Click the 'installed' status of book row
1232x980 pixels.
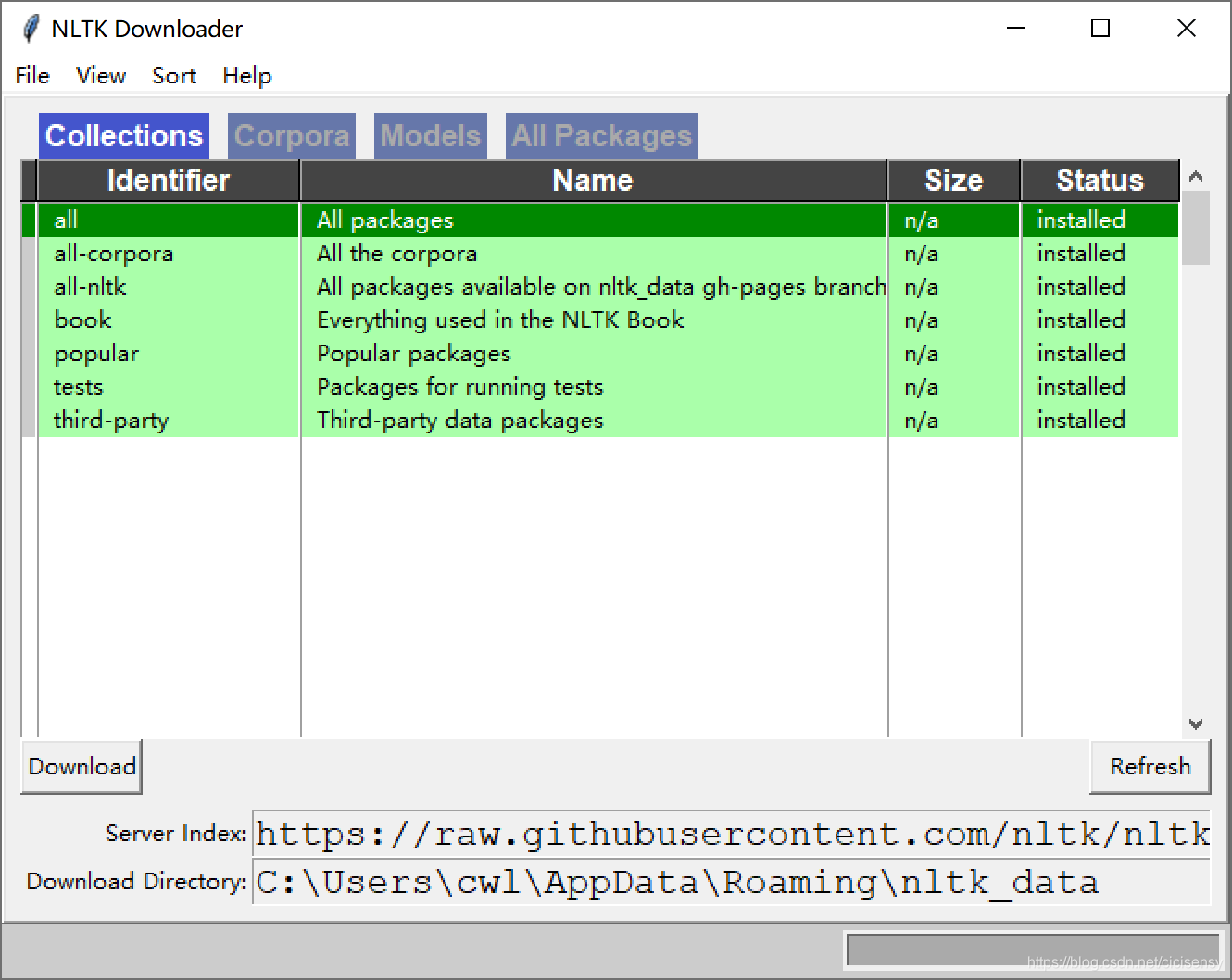tap(1081, 320)
